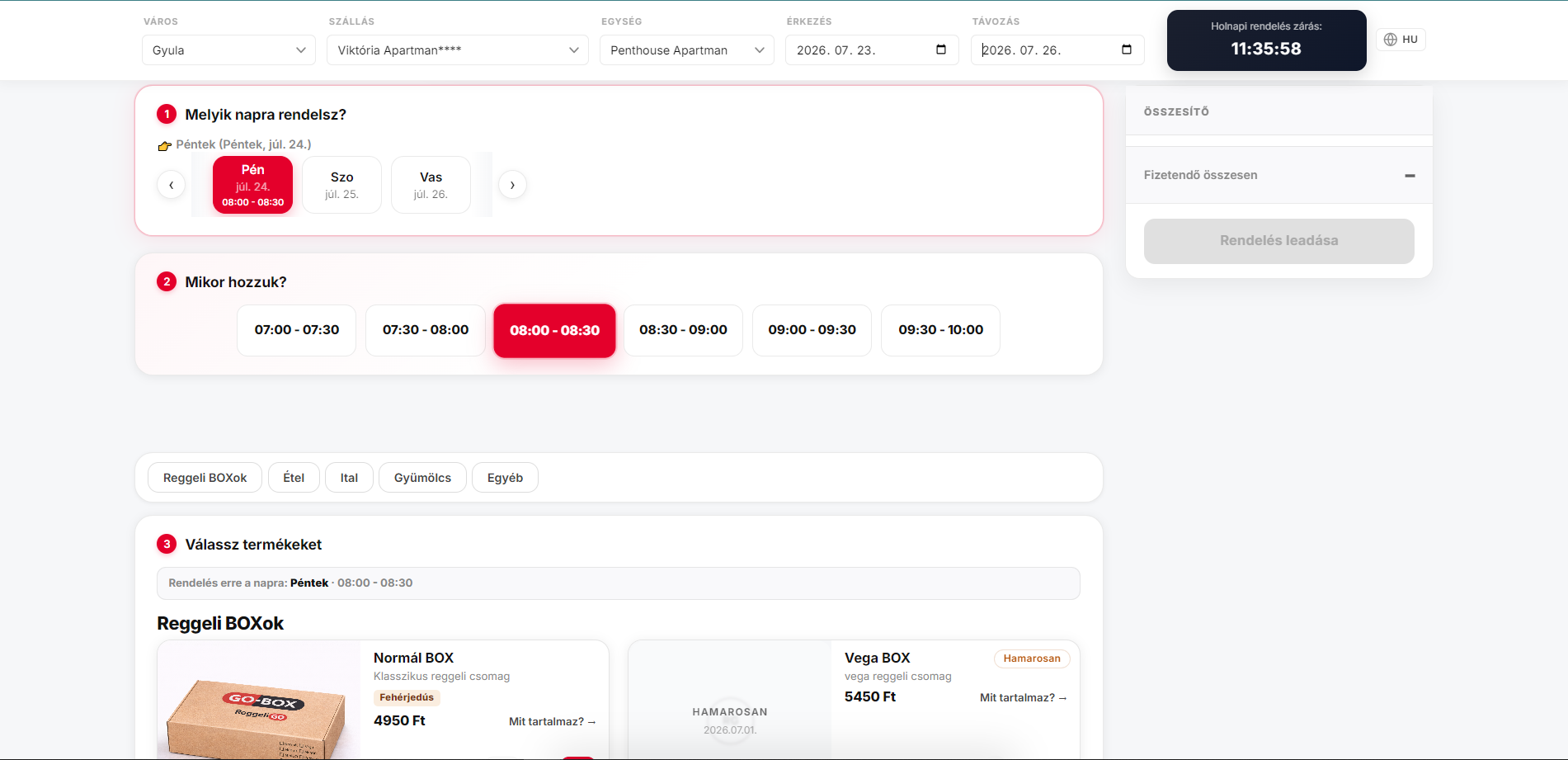Open the Szállás dropdown Viktória Apartman
Screen dimensions: 1568x760
[458, 50]
